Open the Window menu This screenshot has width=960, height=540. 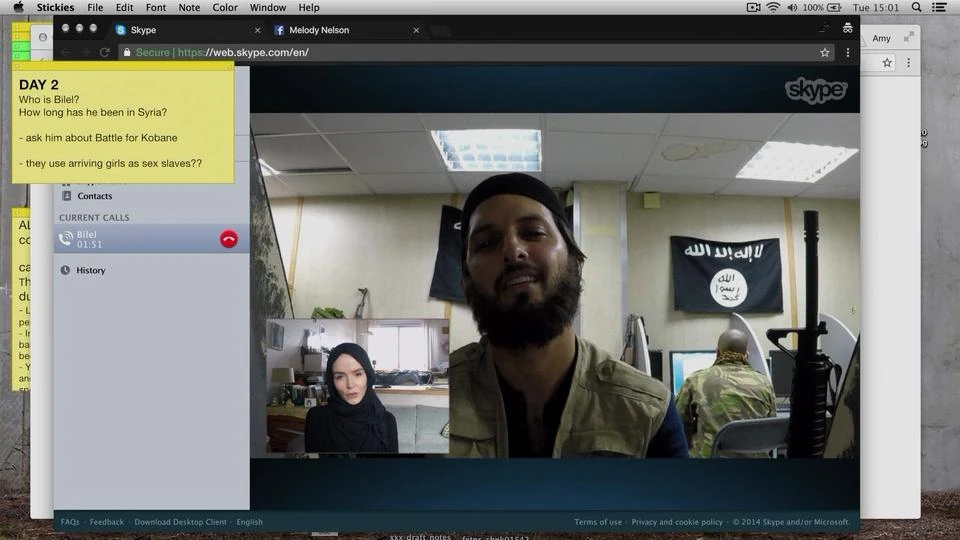268,7
